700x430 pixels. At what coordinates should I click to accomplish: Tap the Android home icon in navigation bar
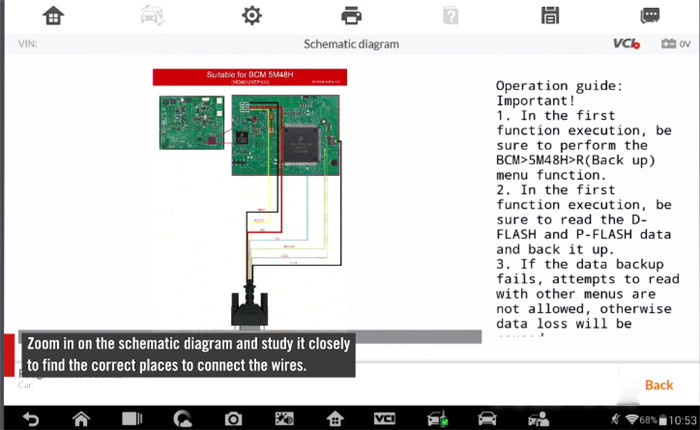[81, 419]
